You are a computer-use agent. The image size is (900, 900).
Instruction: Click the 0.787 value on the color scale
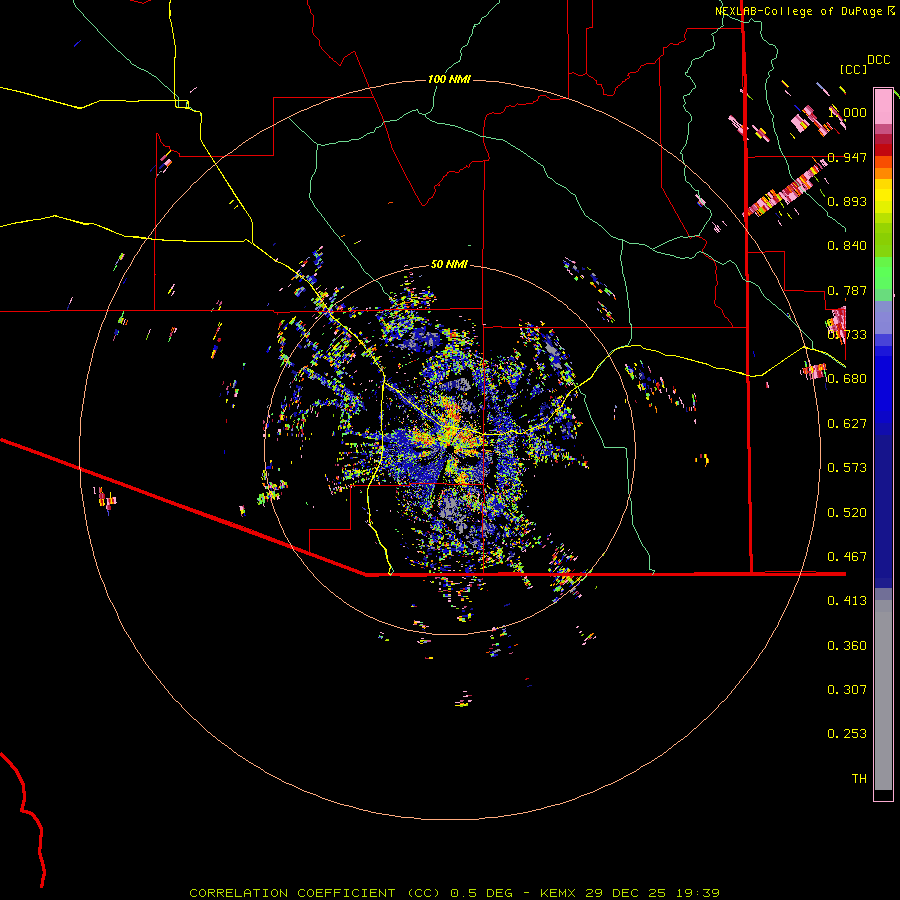click(847, 290)
